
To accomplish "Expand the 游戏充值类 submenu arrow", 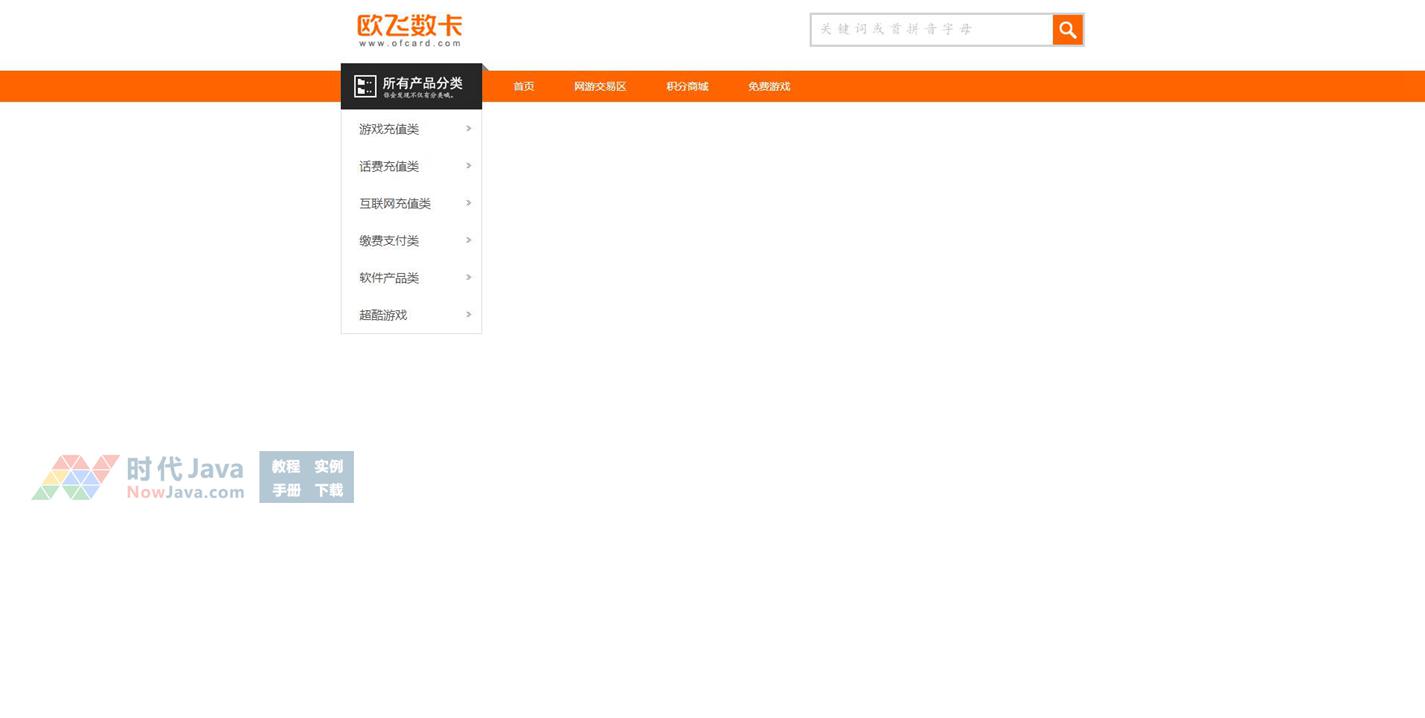I will (x=468, y=129).
